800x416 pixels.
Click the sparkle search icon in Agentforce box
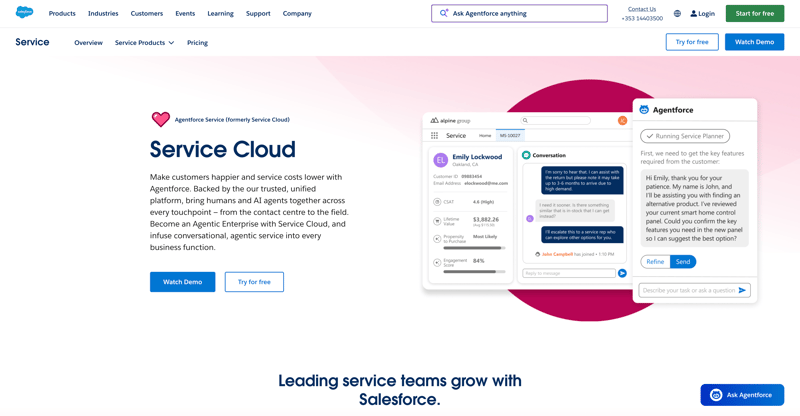click(444, 13)
